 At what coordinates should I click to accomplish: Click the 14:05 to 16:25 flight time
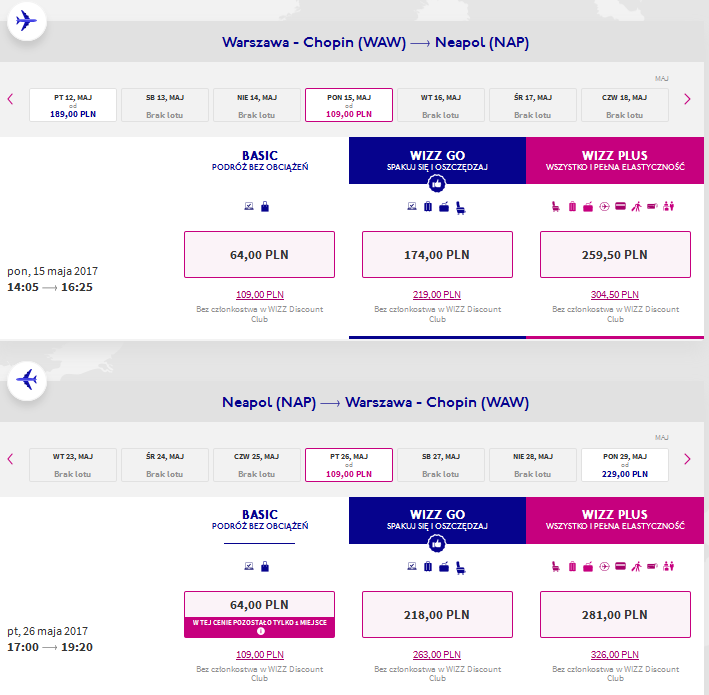pyautogui.click(x=50, y=287)
